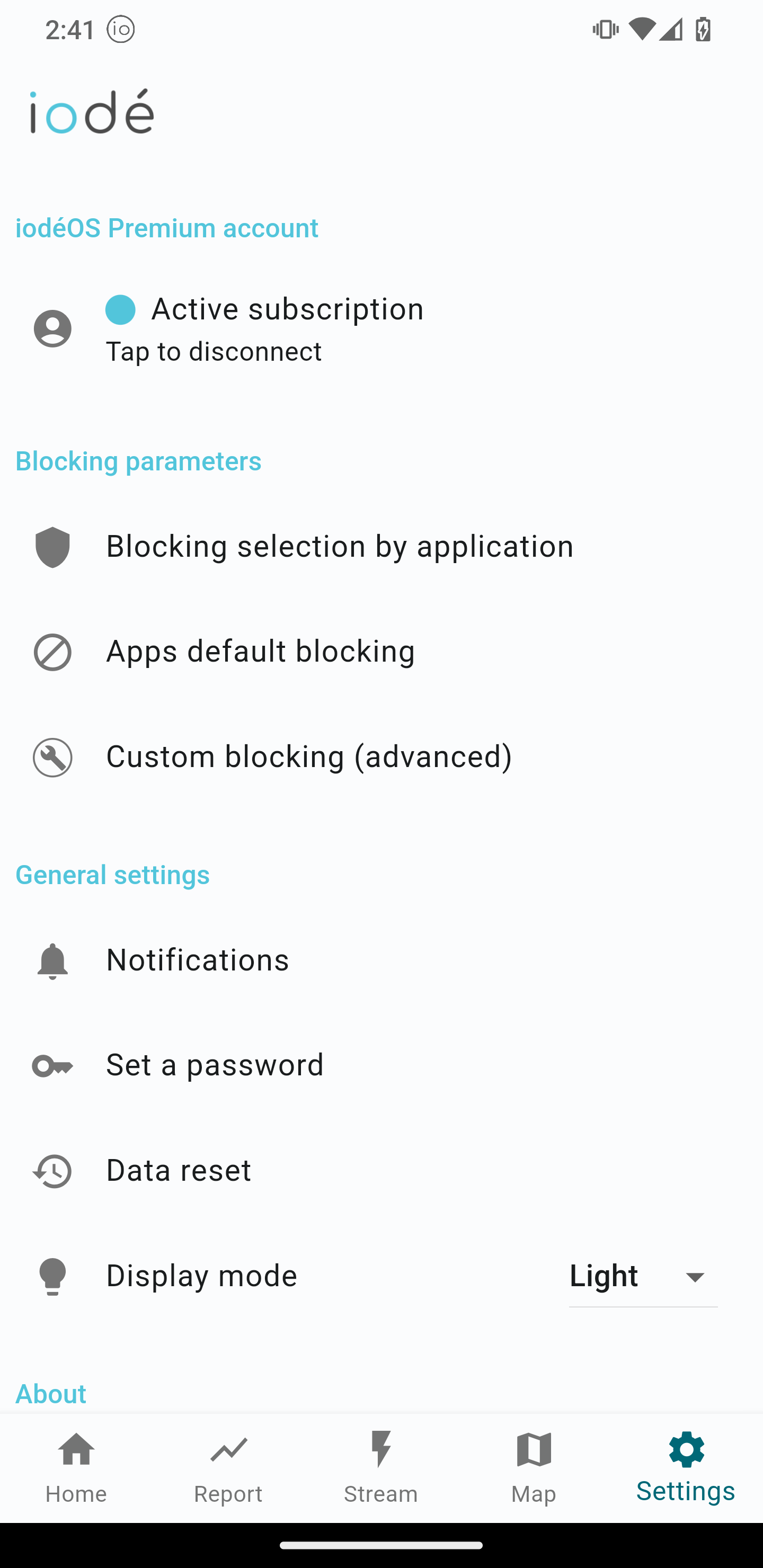Screen dimensions: 763x1568
Task: Click the key icon for password
Action: 52,1066
